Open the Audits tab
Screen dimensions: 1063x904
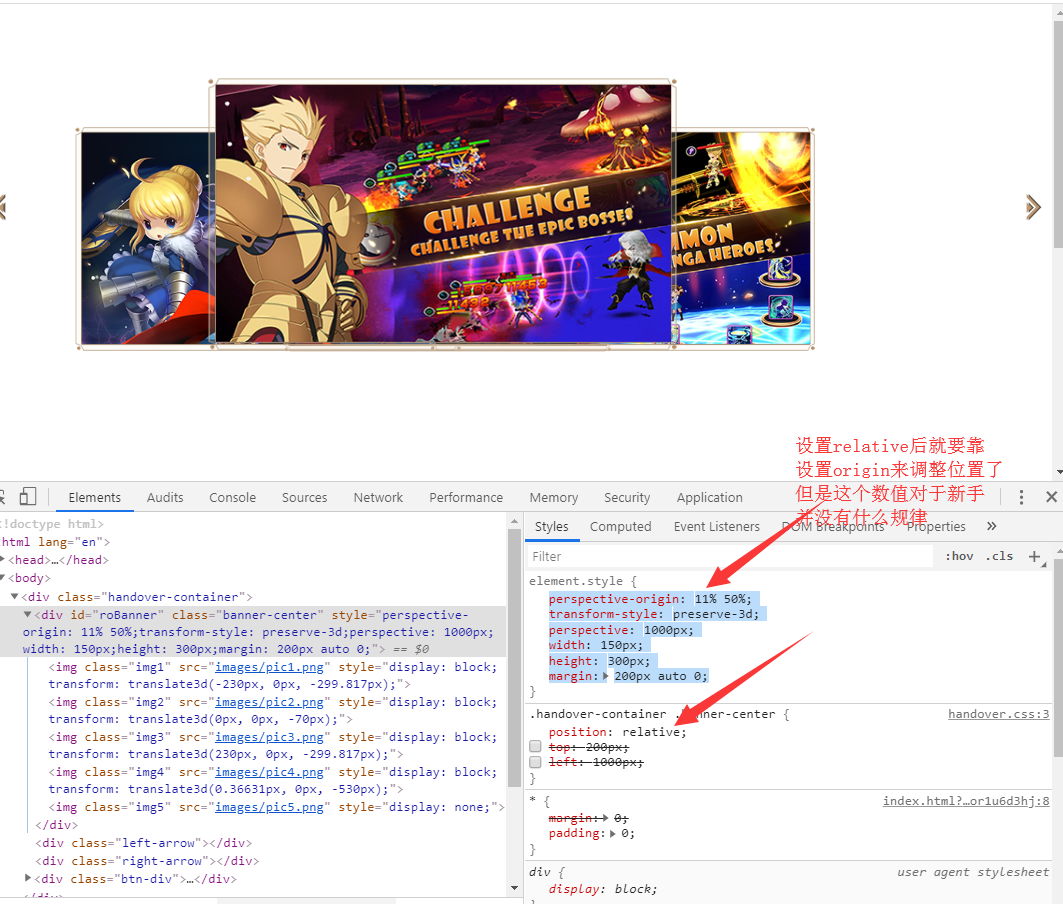[x=165, y=497]
